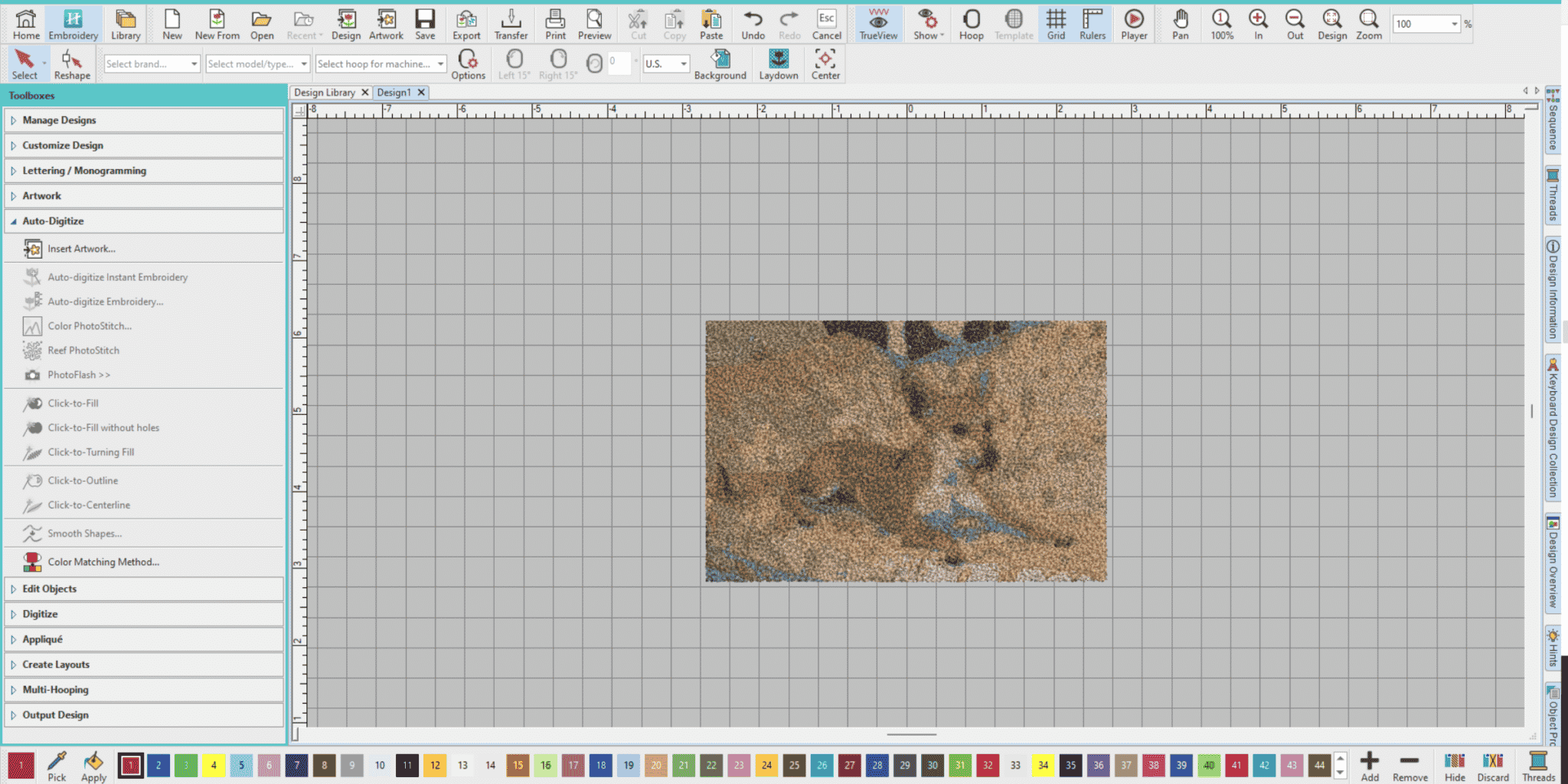Open the Library icon in toolbar
Viewport: 1568px width, 784px height.
click(x=126, y=24)
